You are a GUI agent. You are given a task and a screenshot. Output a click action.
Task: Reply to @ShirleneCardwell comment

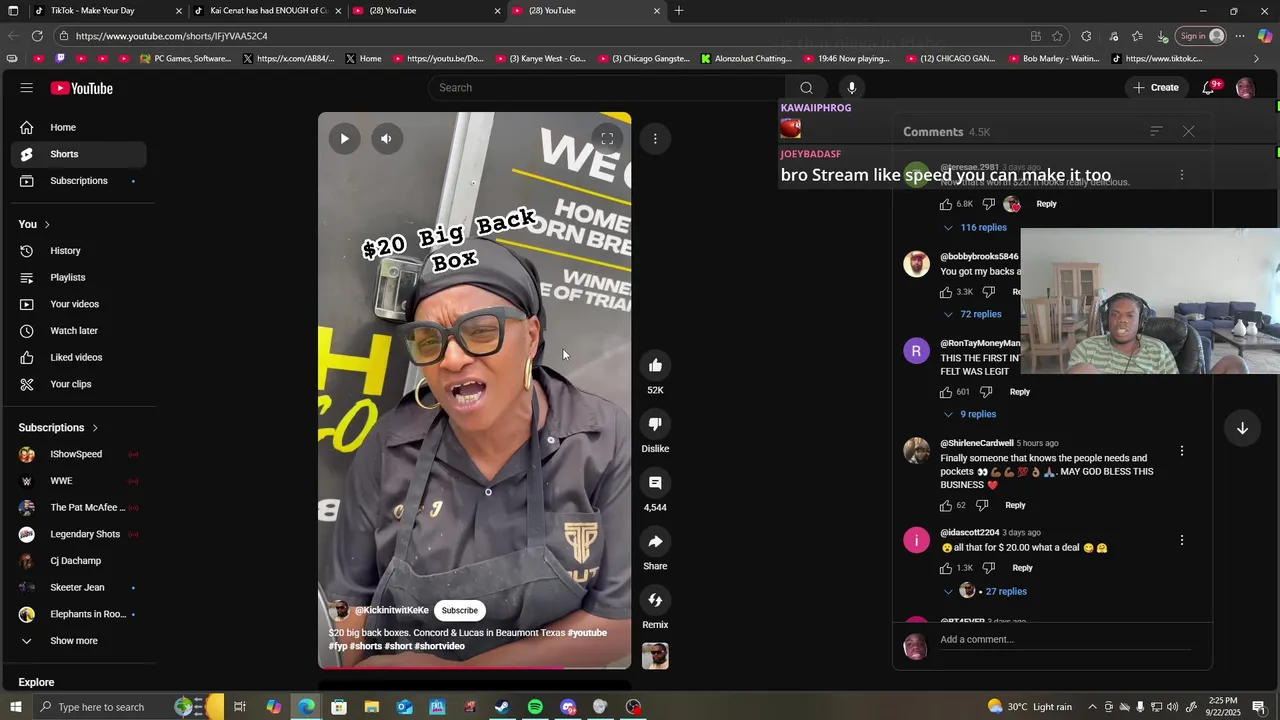tap(1015, 506)
